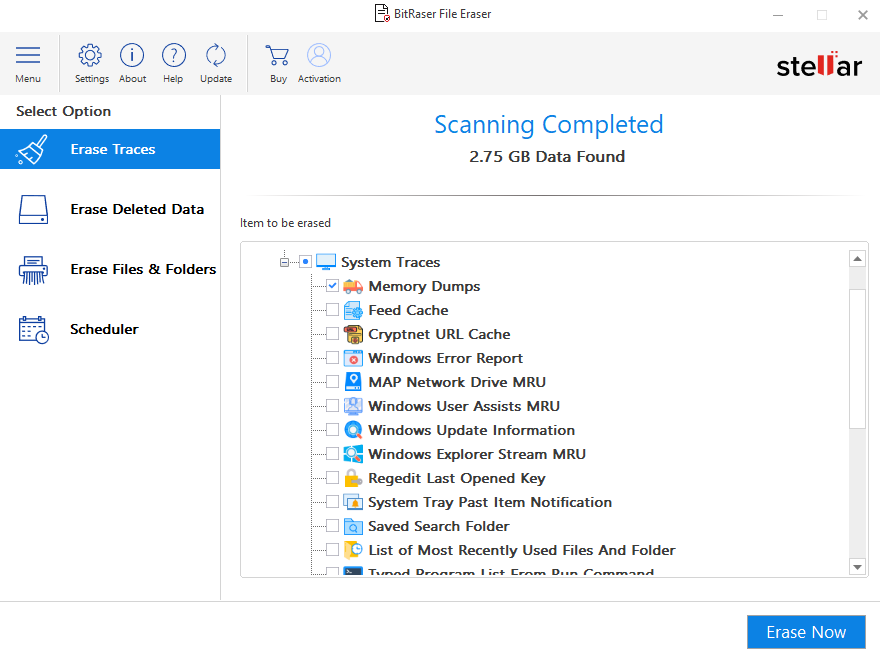Click the Feed Cache icon
The image size is (880, 665).
[x=353, y=310]
